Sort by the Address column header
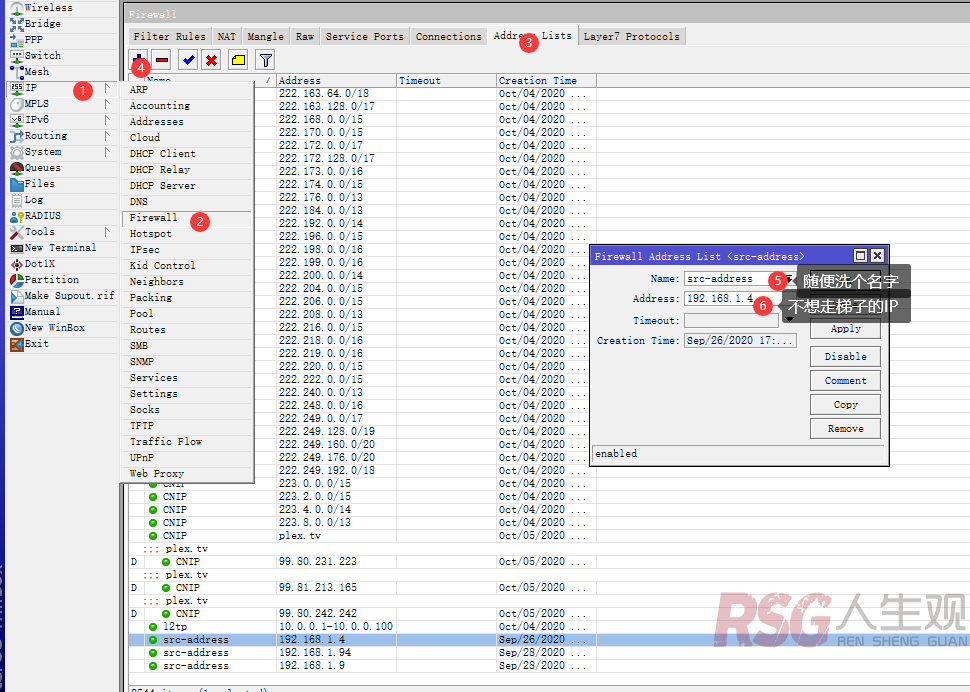This screenshot has width=970, height=692. (336, 80)
